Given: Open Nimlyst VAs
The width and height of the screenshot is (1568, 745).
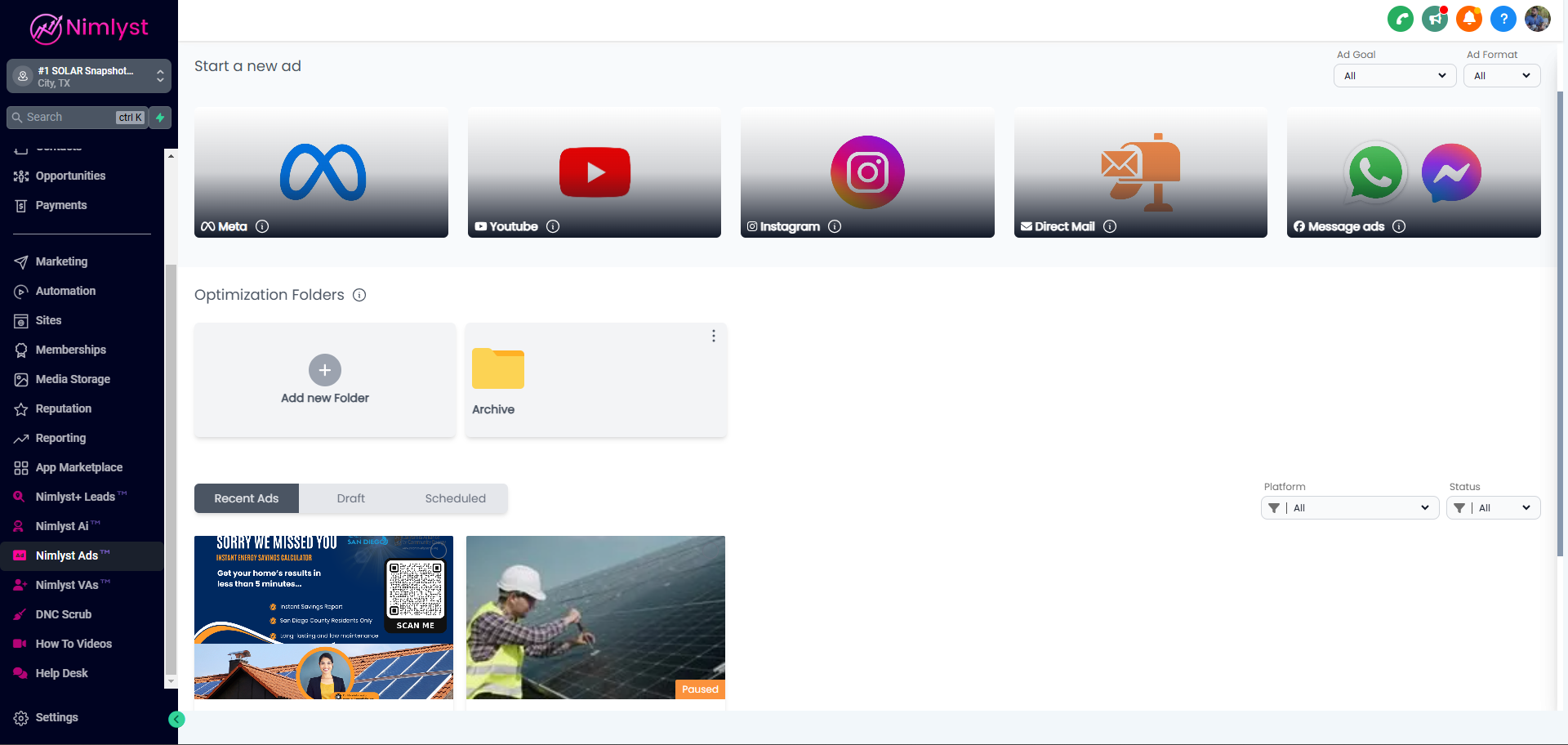Looking at the screenshot, I should tap(82, 585).
